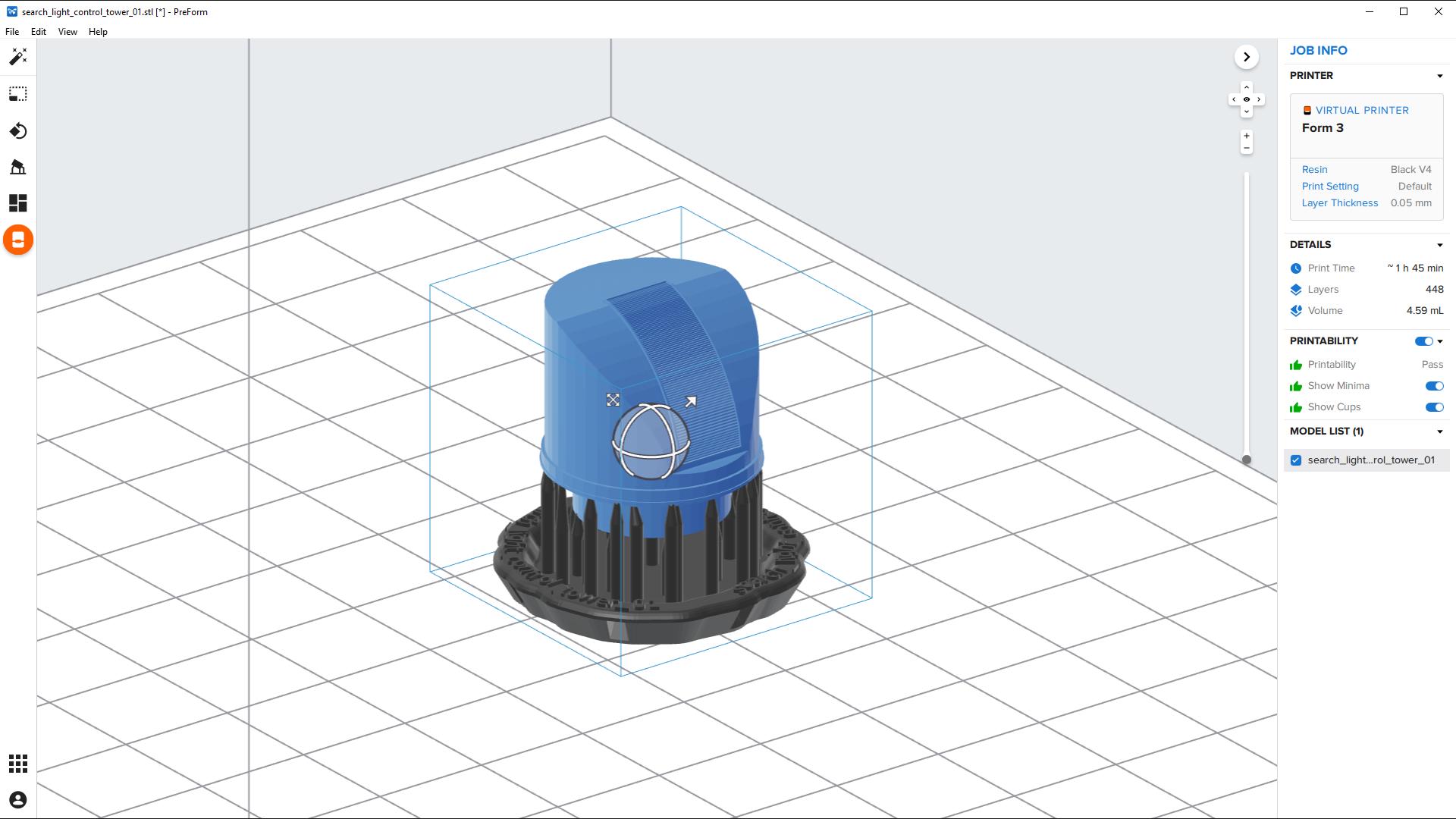Click the Form 3 printer name
The image size is (1456, 819).
pyautogui.click(x=1323, y=128)
